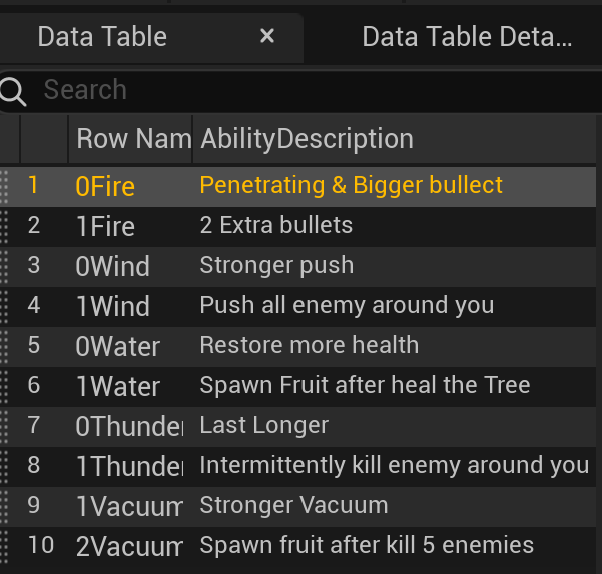
Task: Click the search magnifier icon
Action: click(13, 91)
